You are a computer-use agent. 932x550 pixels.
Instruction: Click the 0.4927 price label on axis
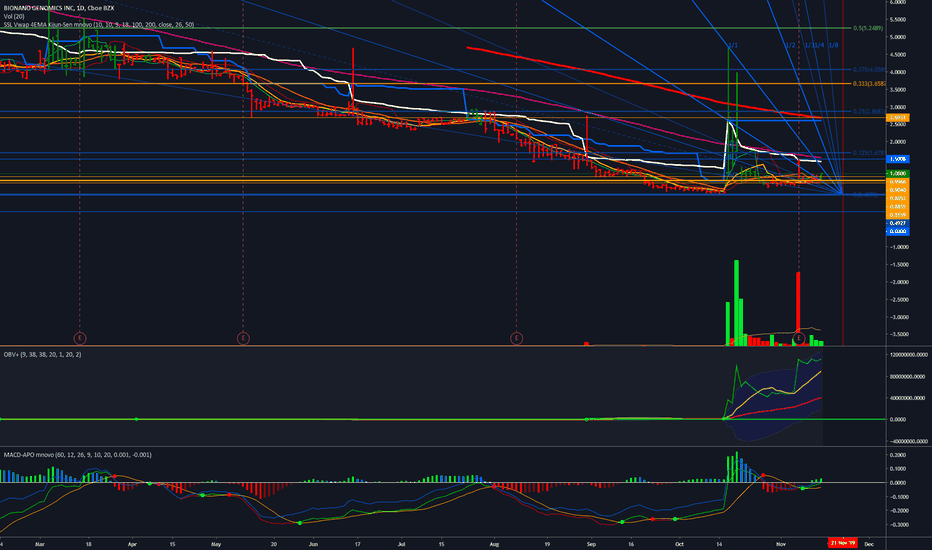[897, 224]
